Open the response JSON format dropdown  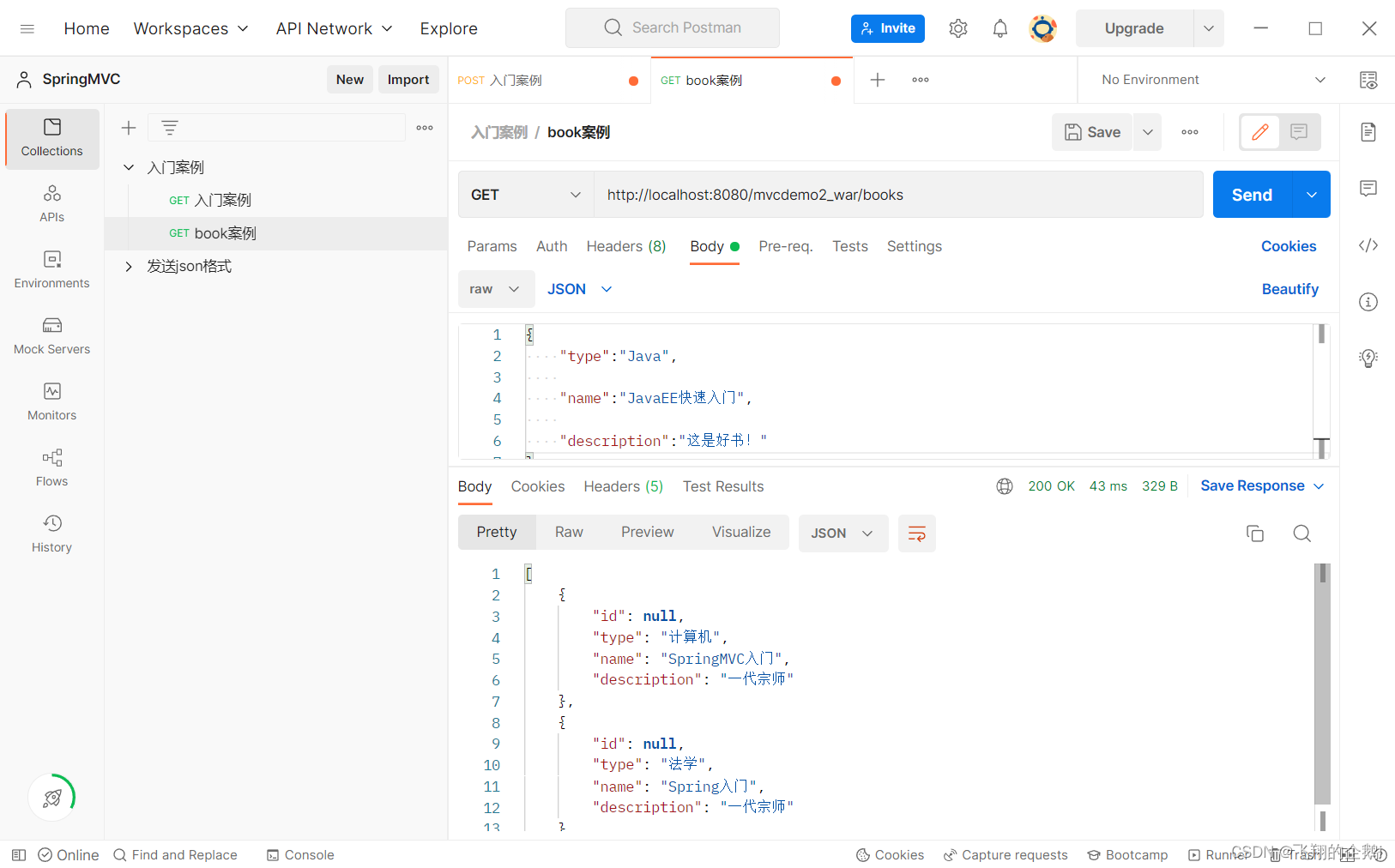tap(843, 533)
